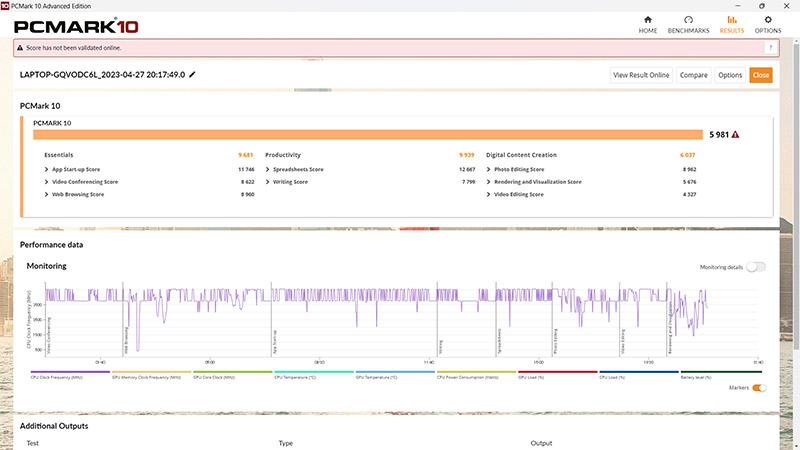Click the Additional Outputs heading
This screenshot has height=450, width=800.
point(54,426)
